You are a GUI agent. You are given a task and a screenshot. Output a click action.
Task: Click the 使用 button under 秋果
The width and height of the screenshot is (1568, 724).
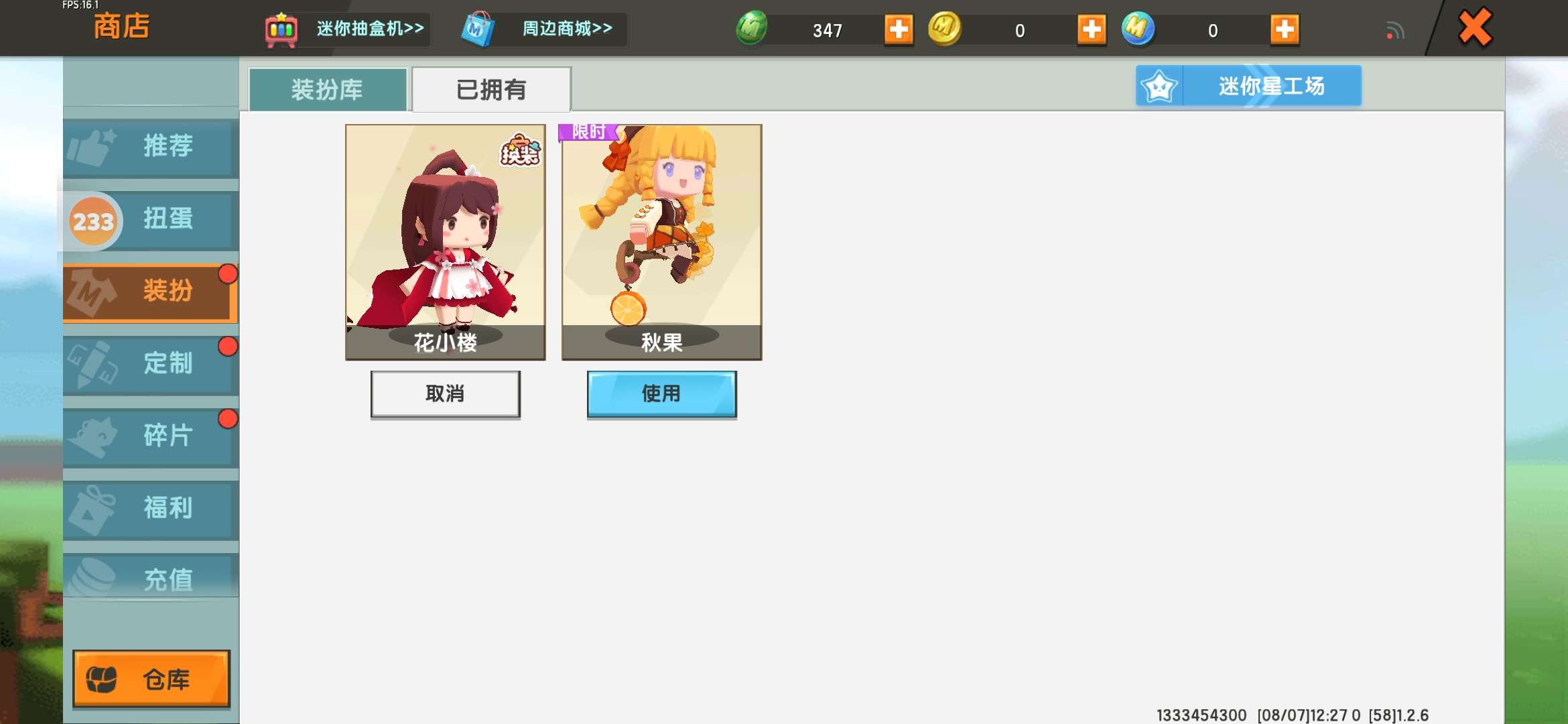click(662, 394)
